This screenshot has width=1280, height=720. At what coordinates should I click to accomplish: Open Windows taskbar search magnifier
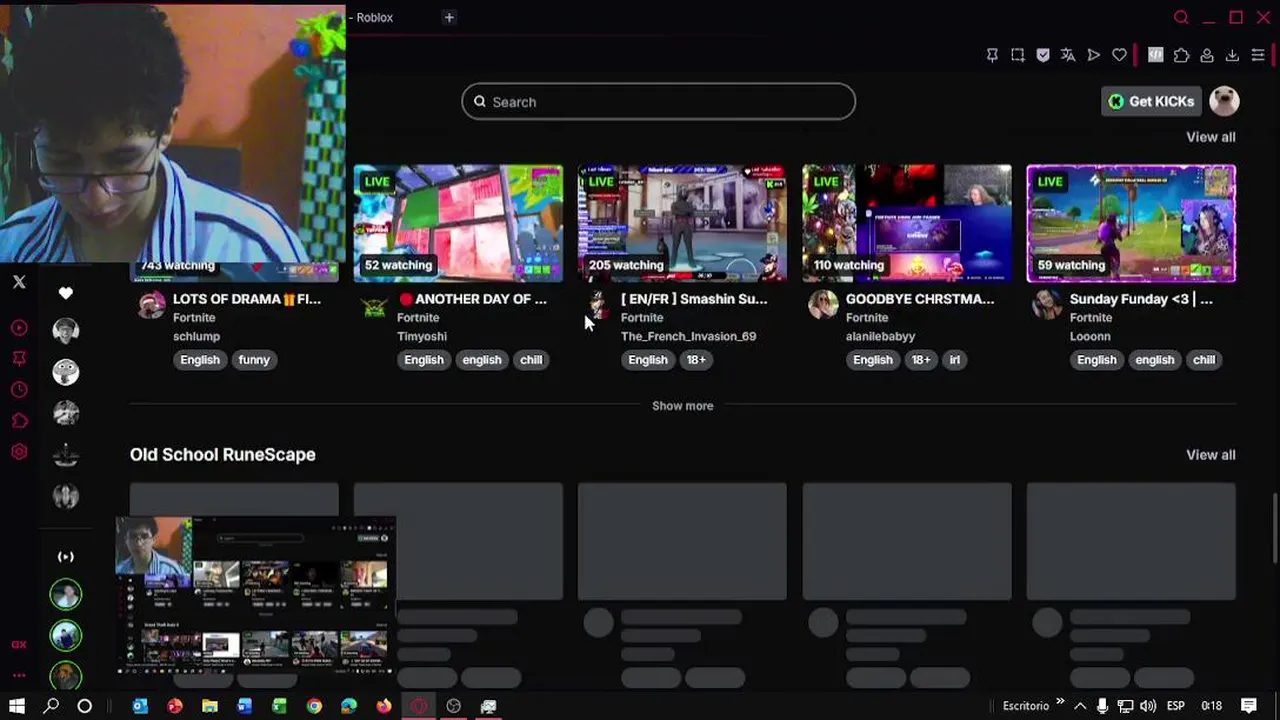[51, 706]
